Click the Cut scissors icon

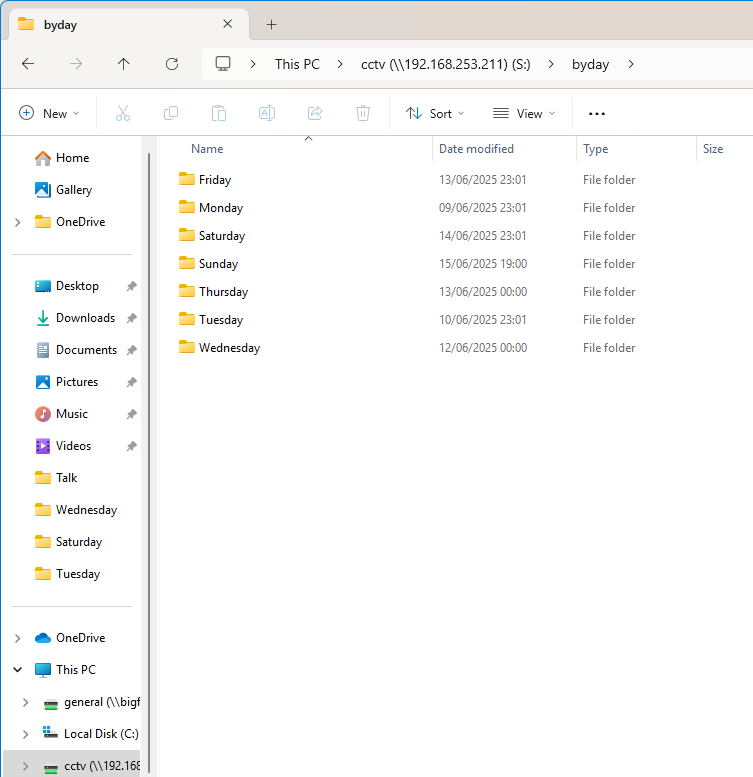(123, 113)
